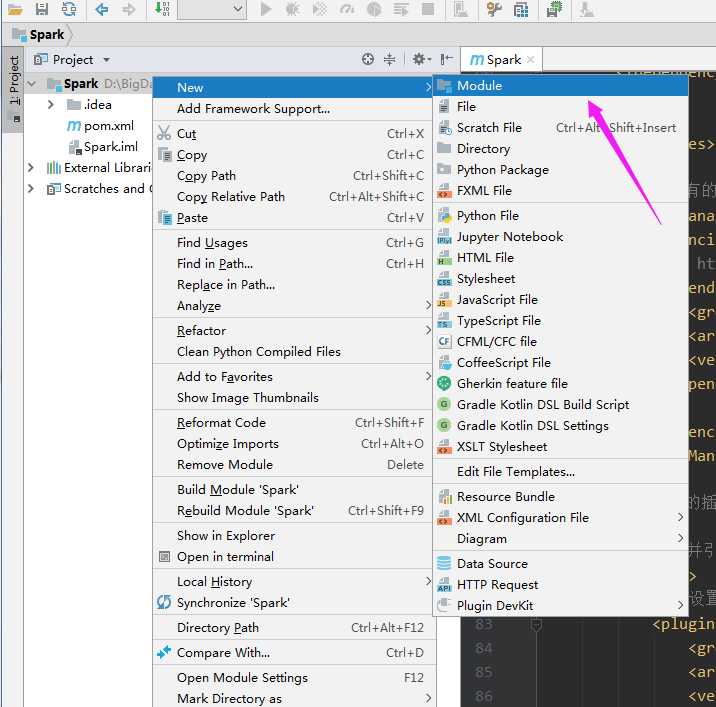Expand the Analyze submenu
This screenshot has width=716, height=707.
(293, 306)
